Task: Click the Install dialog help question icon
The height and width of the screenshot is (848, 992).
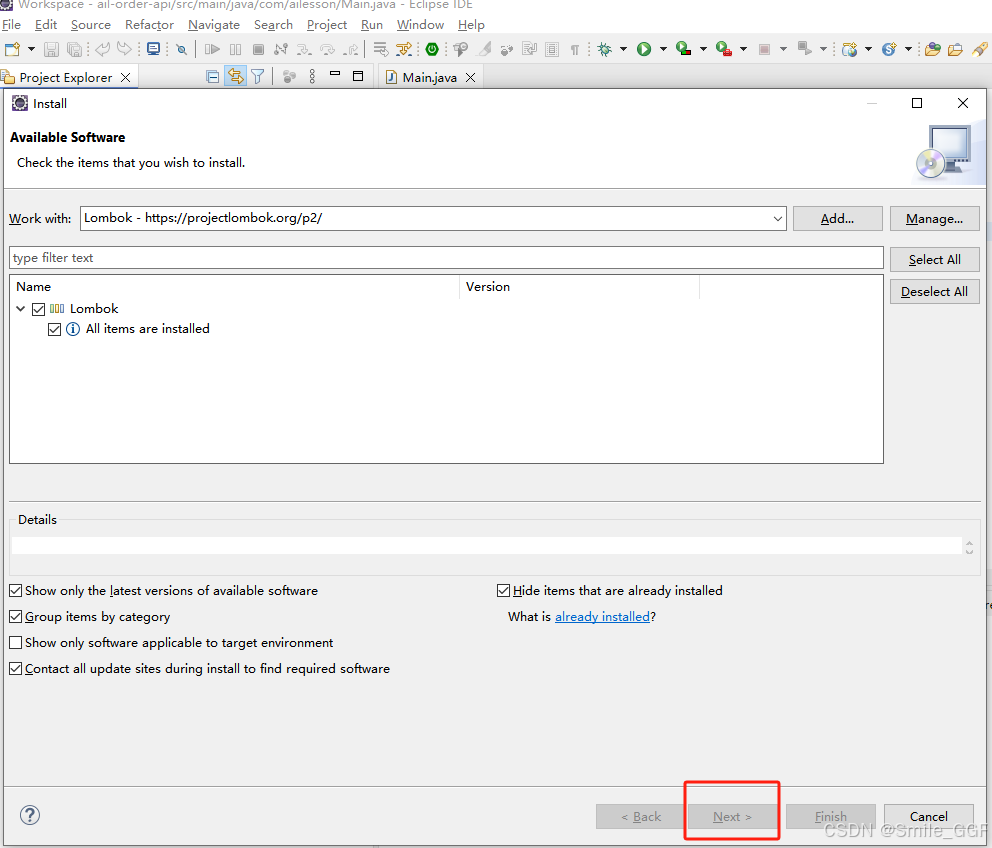Action: tap(30, 815)
